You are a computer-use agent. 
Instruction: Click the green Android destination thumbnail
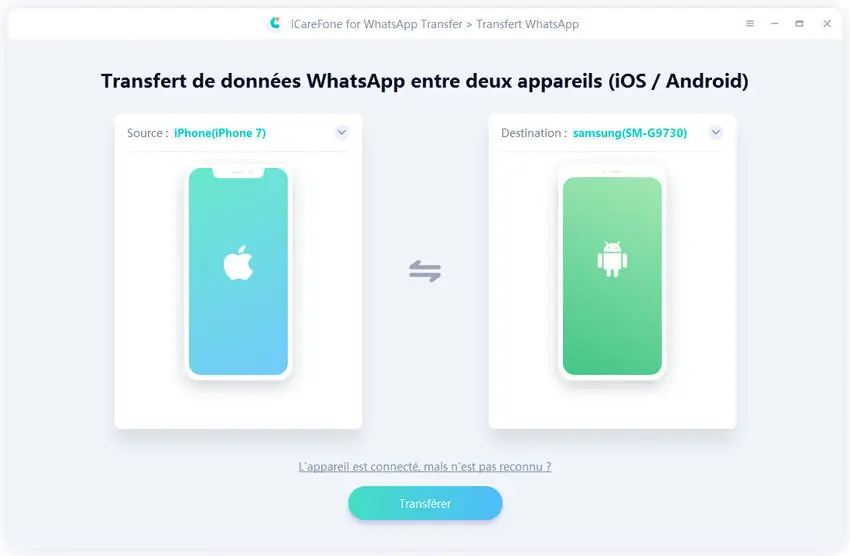tap(612, 271)
